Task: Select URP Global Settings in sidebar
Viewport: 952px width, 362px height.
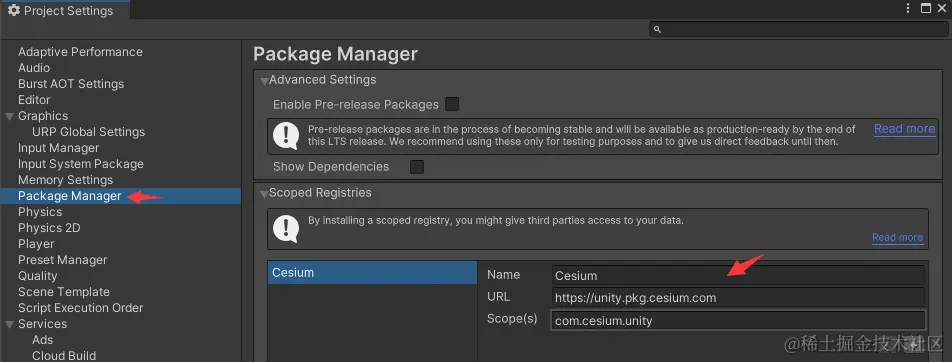Action: tap(89, 132)
